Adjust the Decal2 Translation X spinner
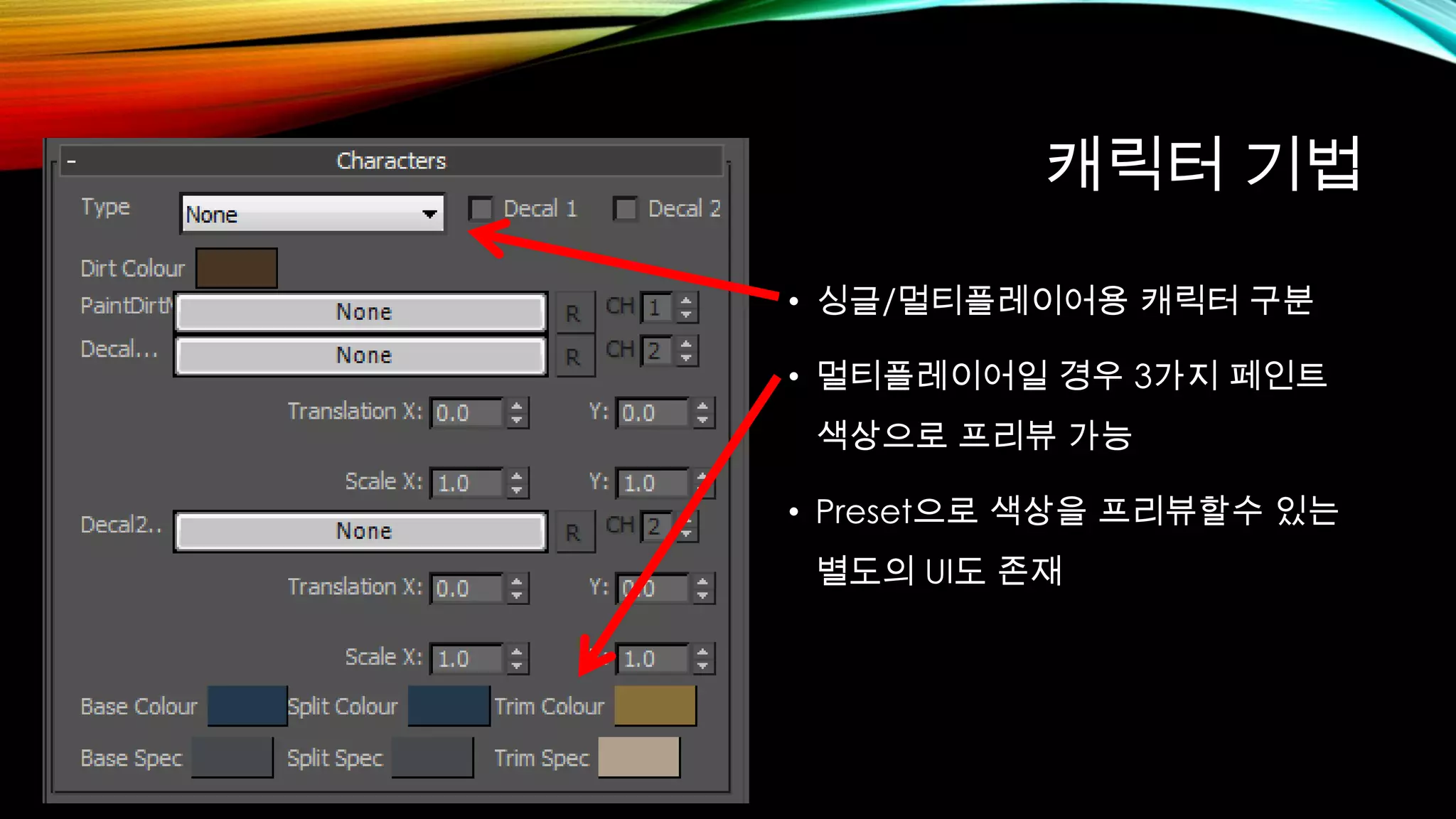Image resolution: width=1456 pixels, height=819 pixels. (517, 589)
